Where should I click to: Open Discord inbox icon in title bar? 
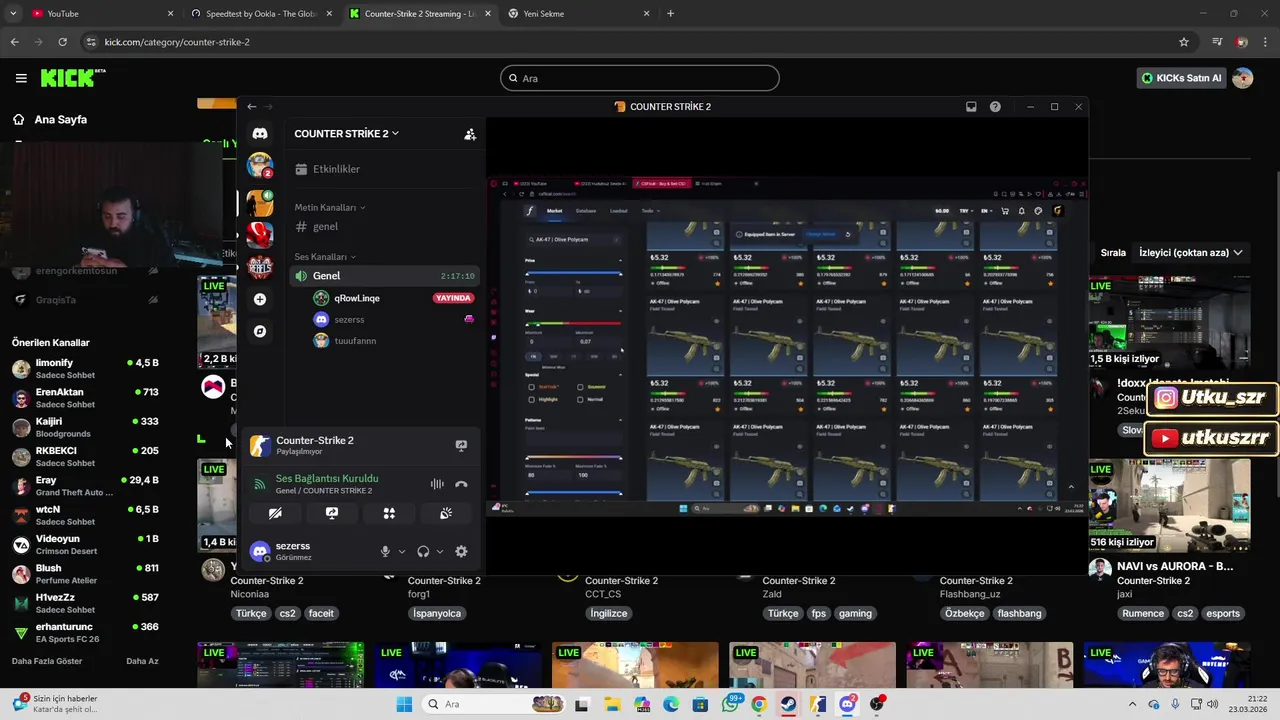[971, 107]
